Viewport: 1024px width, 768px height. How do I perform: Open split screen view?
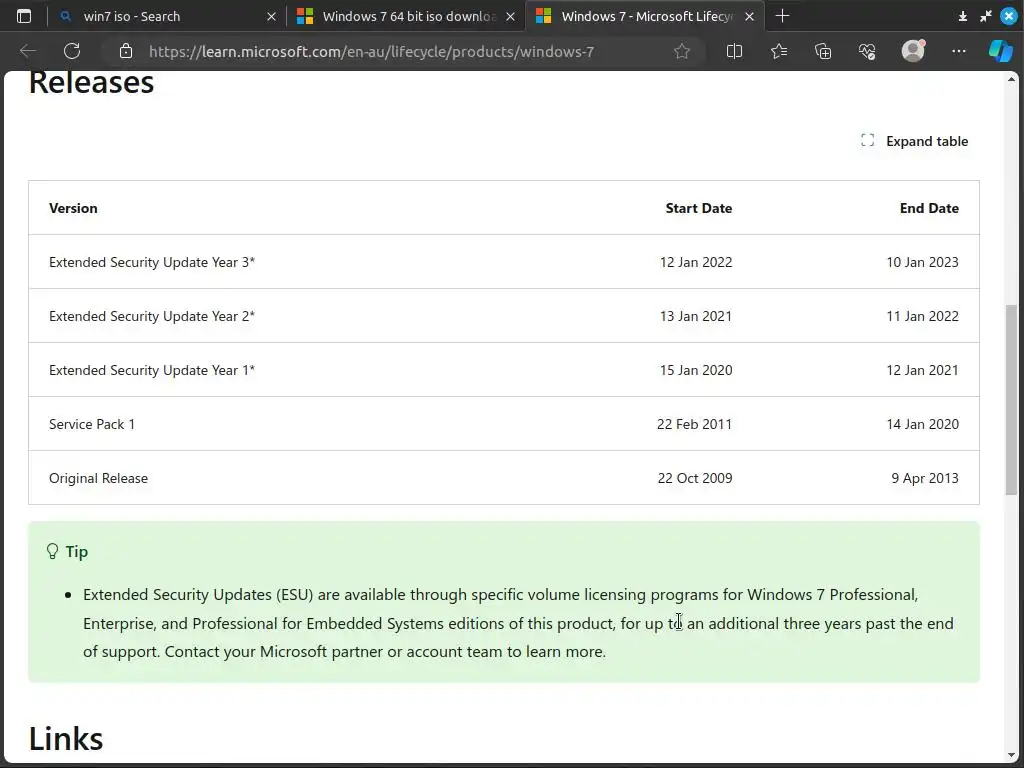tap(734, 51)
